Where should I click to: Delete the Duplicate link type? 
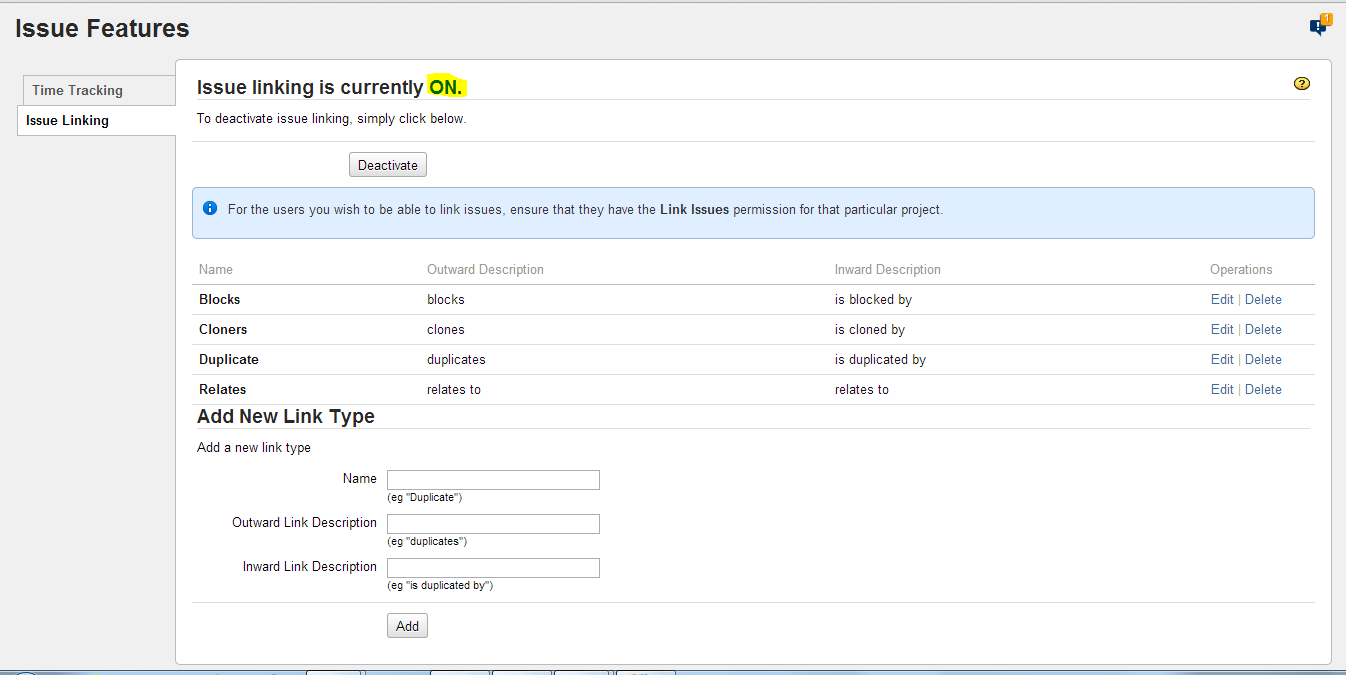click(x=1263, y=359)
